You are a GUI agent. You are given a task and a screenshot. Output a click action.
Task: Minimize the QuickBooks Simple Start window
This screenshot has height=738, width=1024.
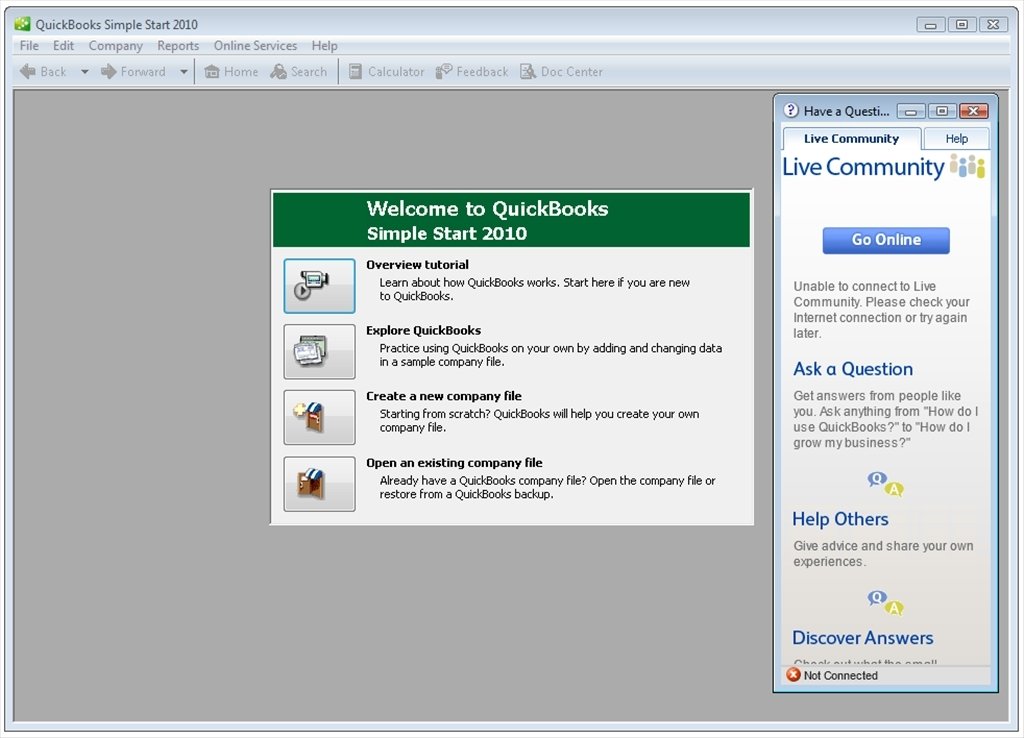[x=931, y=25]
